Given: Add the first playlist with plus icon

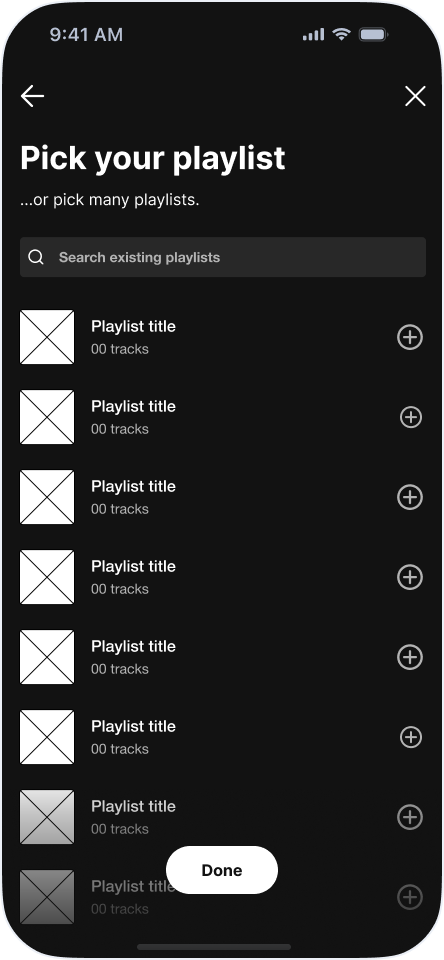Looking at the screenshot, I should (x=410, y=337).
